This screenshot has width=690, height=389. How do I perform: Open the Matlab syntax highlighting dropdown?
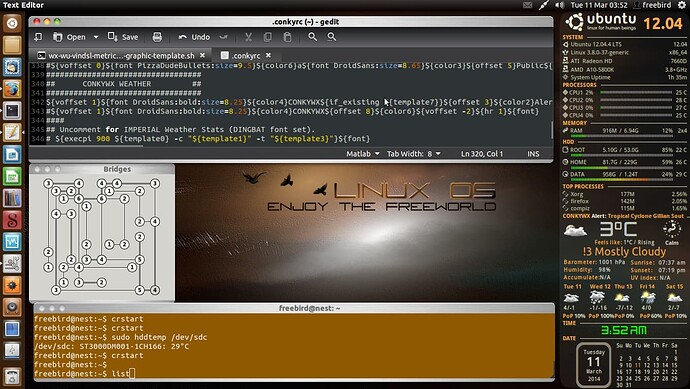click(363, 154)
